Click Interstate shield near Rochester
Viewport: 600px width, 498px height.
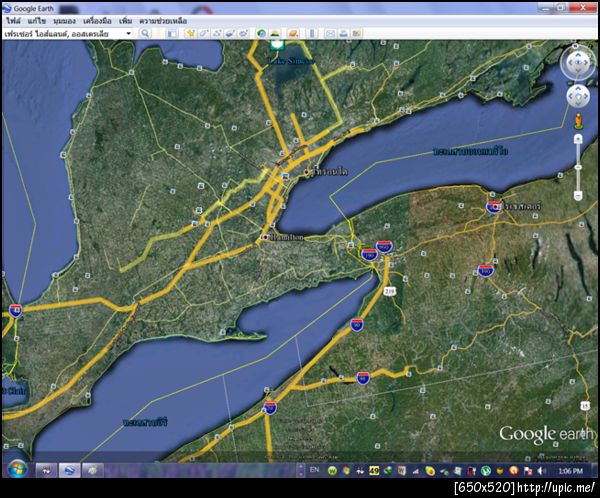(492, 207)
